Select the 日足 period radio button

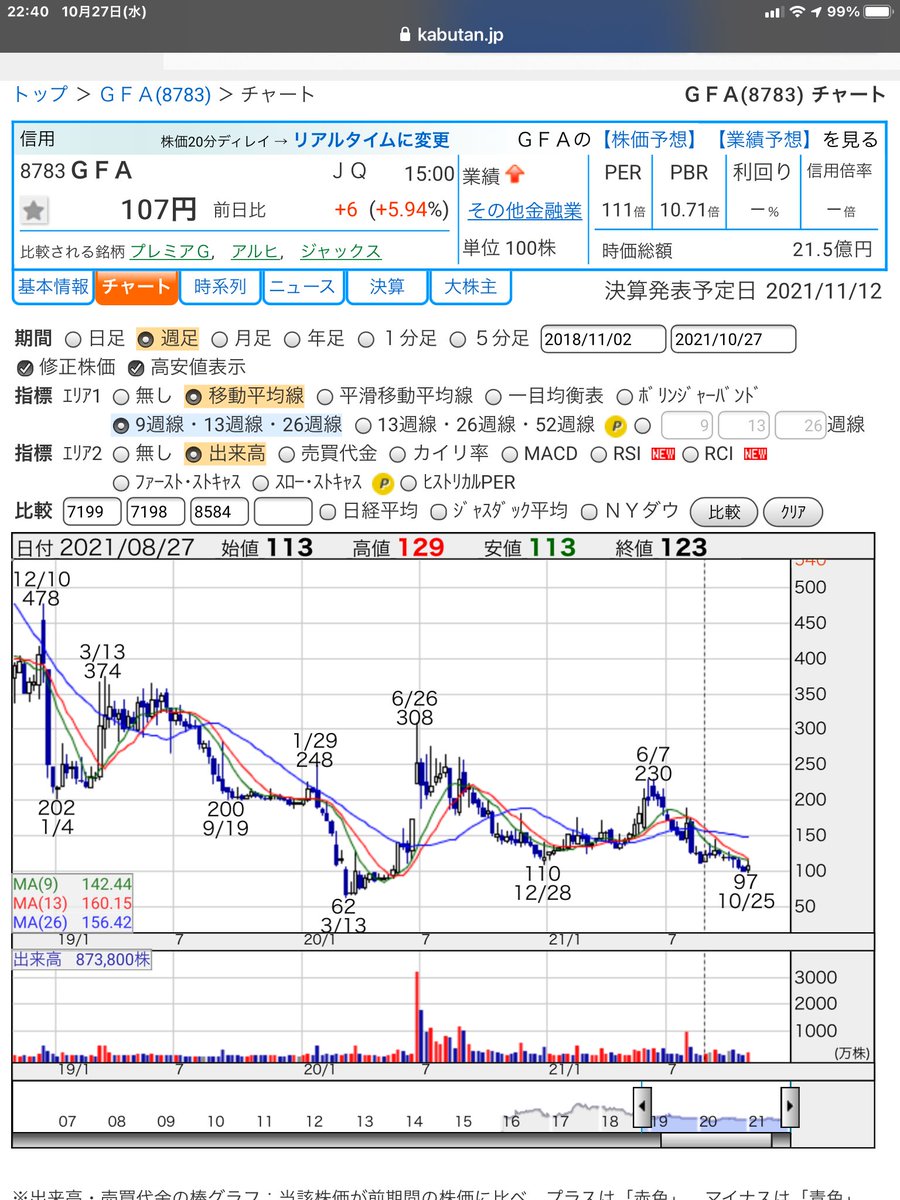click(73, 338)
